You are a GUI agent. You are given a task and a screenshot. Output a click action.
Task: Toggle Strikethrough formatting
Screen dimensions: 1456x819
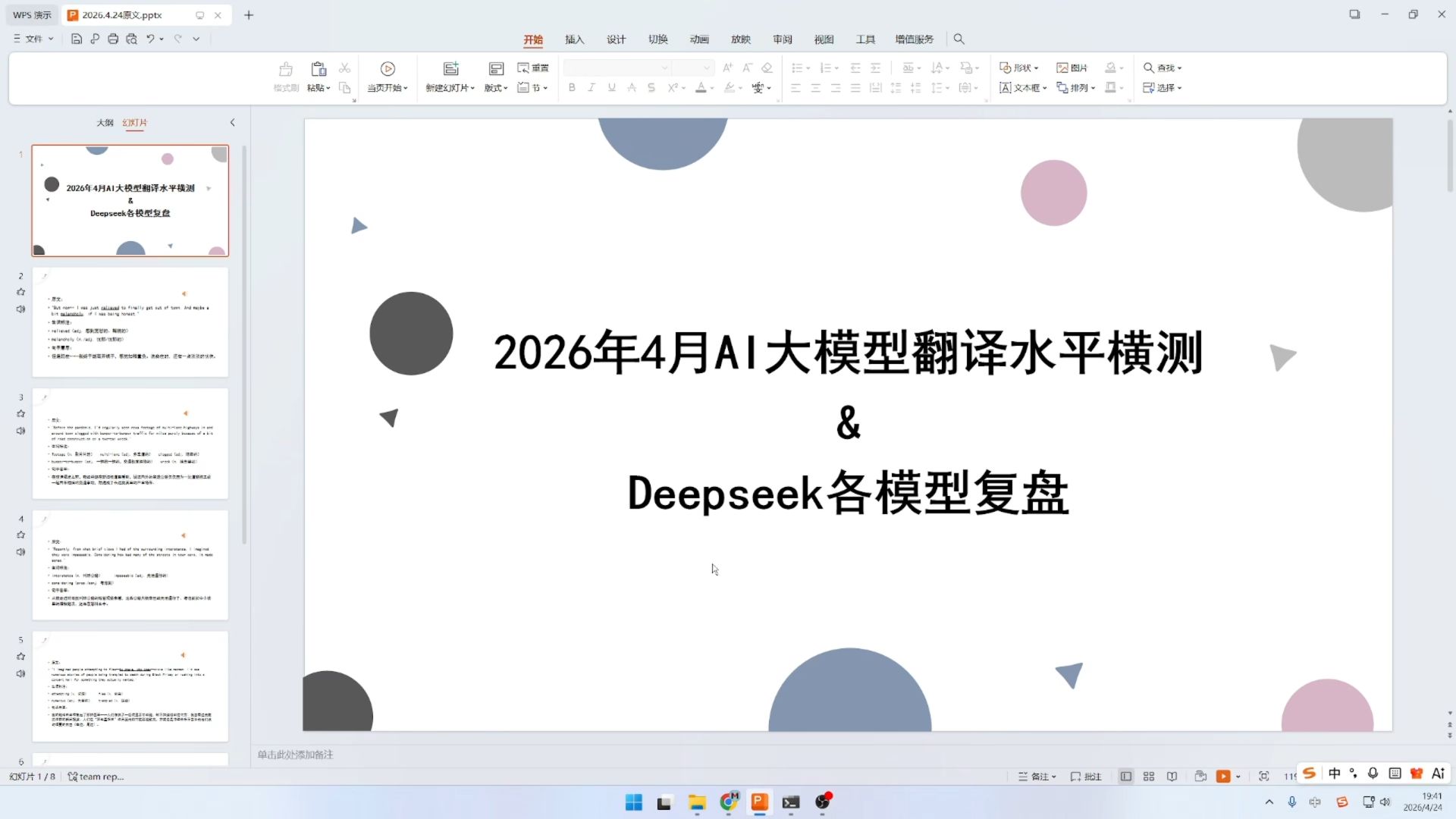pyautogui.click(x=632, y=88)
